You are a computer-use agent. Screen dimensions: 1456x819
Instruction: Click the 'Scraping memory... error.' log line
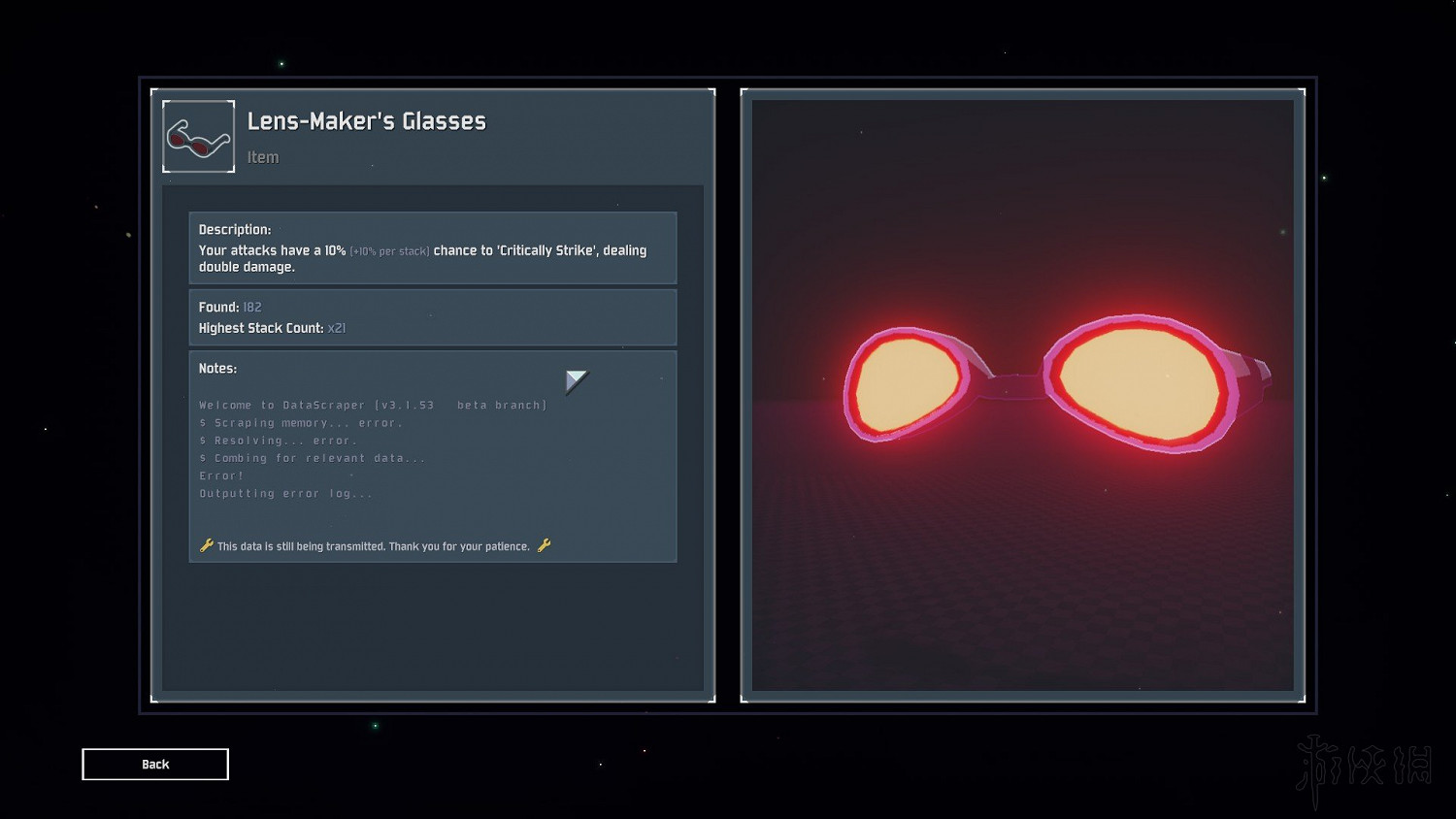point(301,423)
